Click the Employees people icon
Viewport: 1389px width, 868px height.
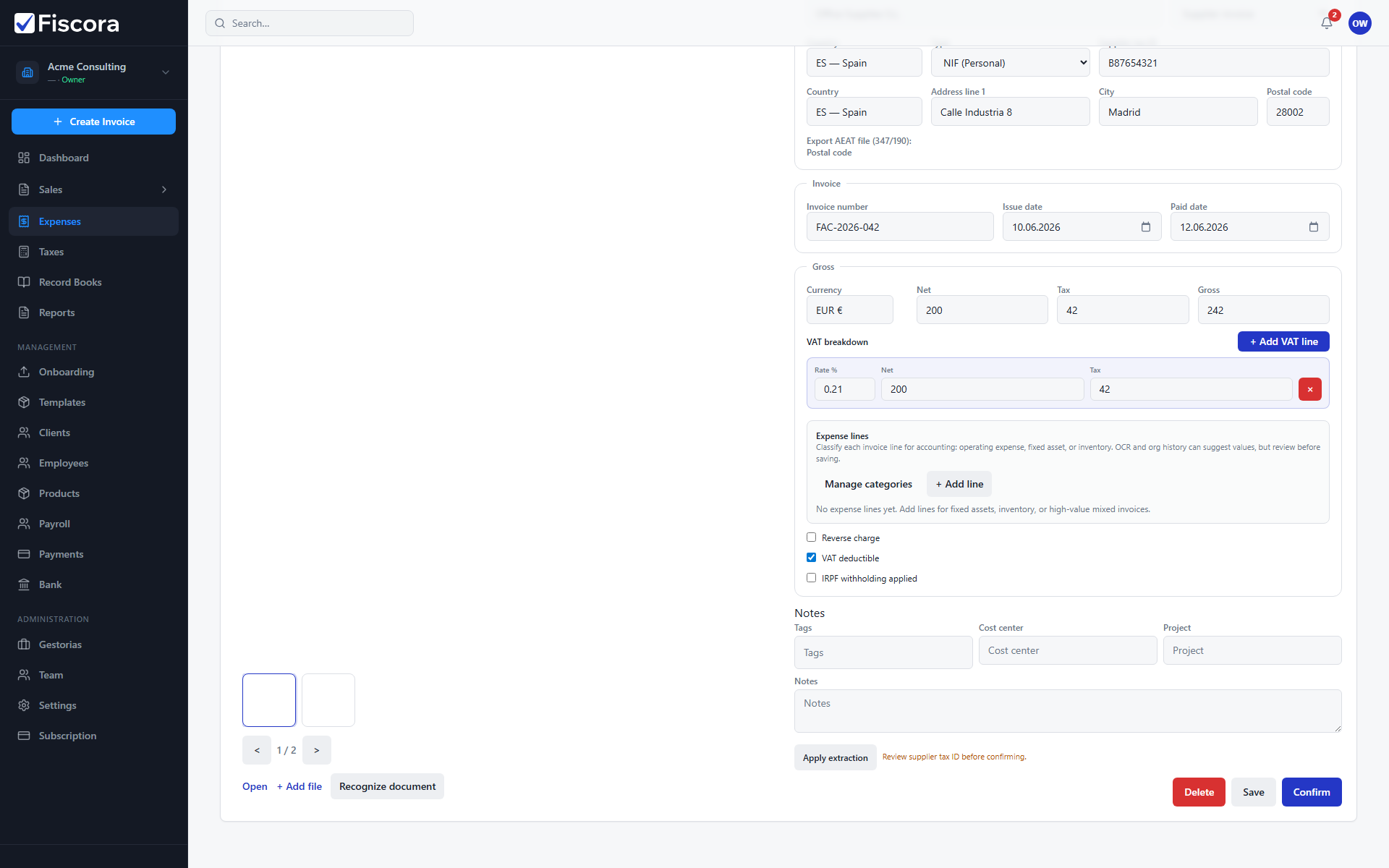point(24,463)
